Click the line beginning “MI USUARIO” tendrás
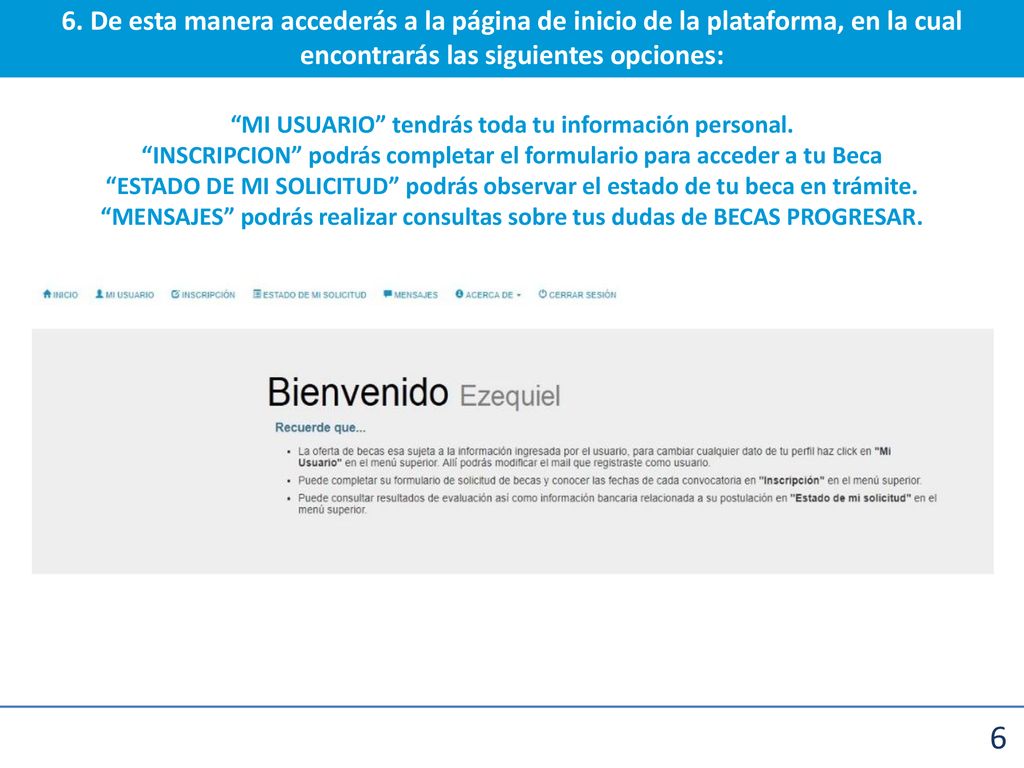Screen dimensions: 1024x768 tap(512, 125)
